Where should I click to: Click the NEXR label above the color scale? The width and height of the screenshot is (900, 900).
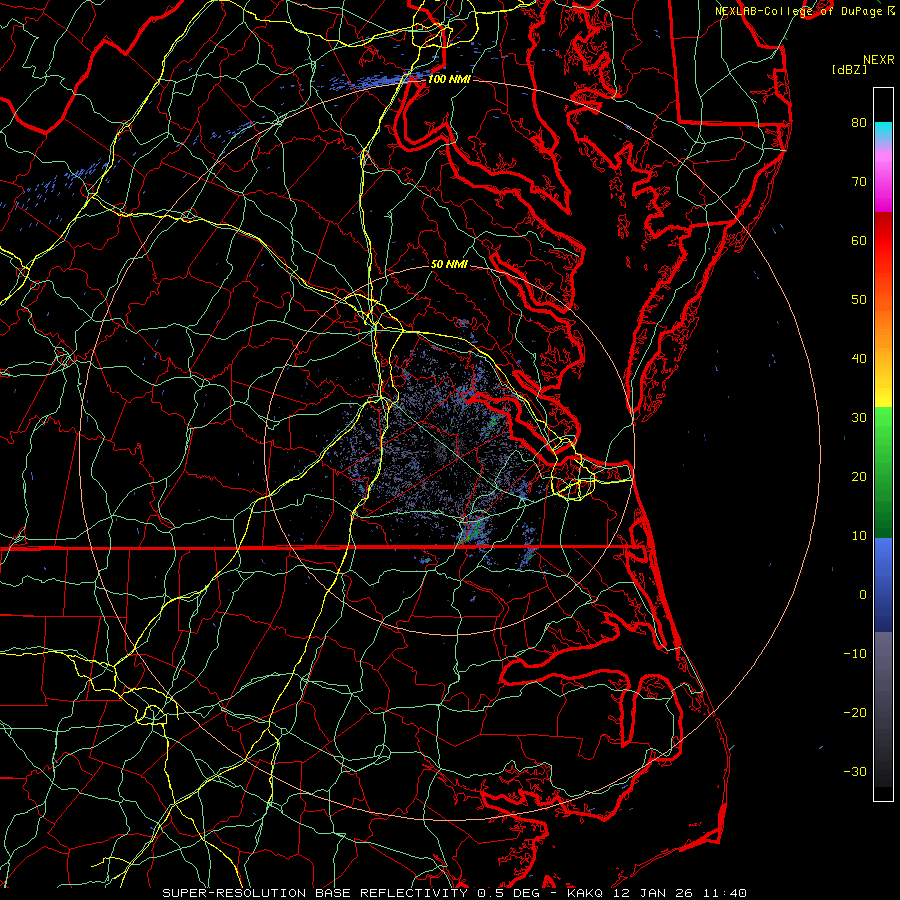pos(879,60)
